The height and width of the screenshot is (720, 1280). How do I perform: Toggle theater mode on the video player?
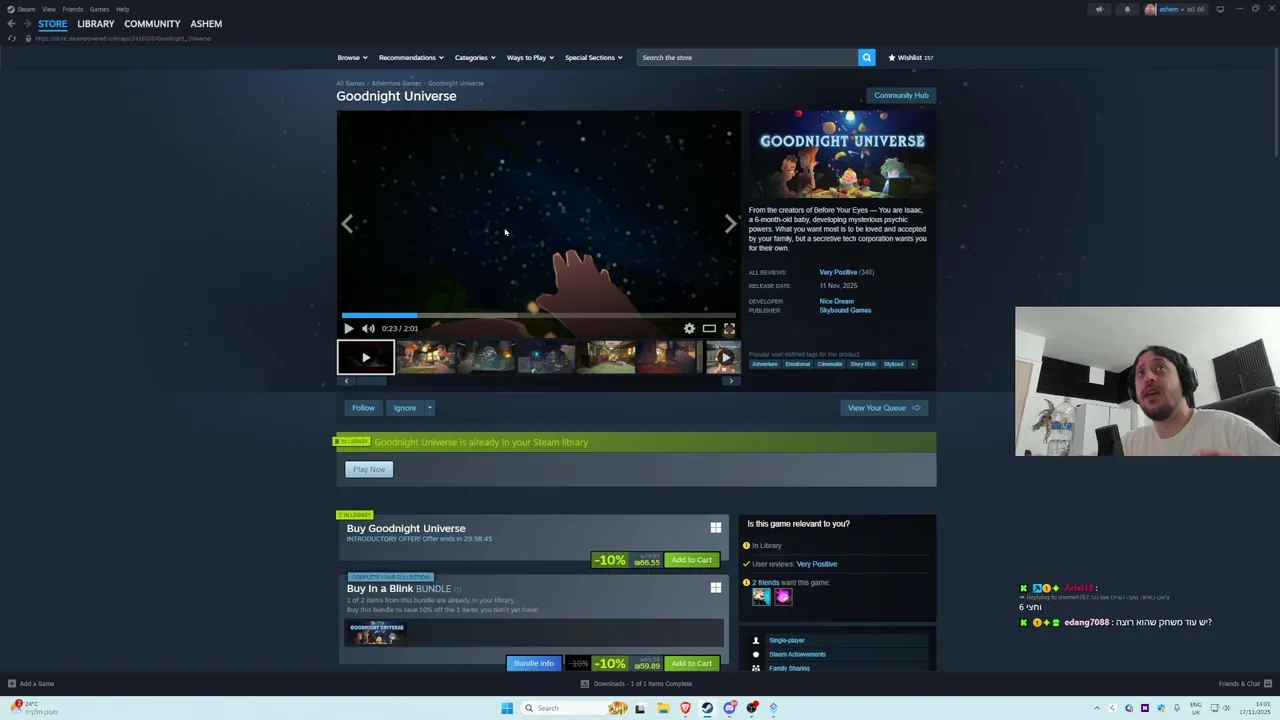pos(709,328)
